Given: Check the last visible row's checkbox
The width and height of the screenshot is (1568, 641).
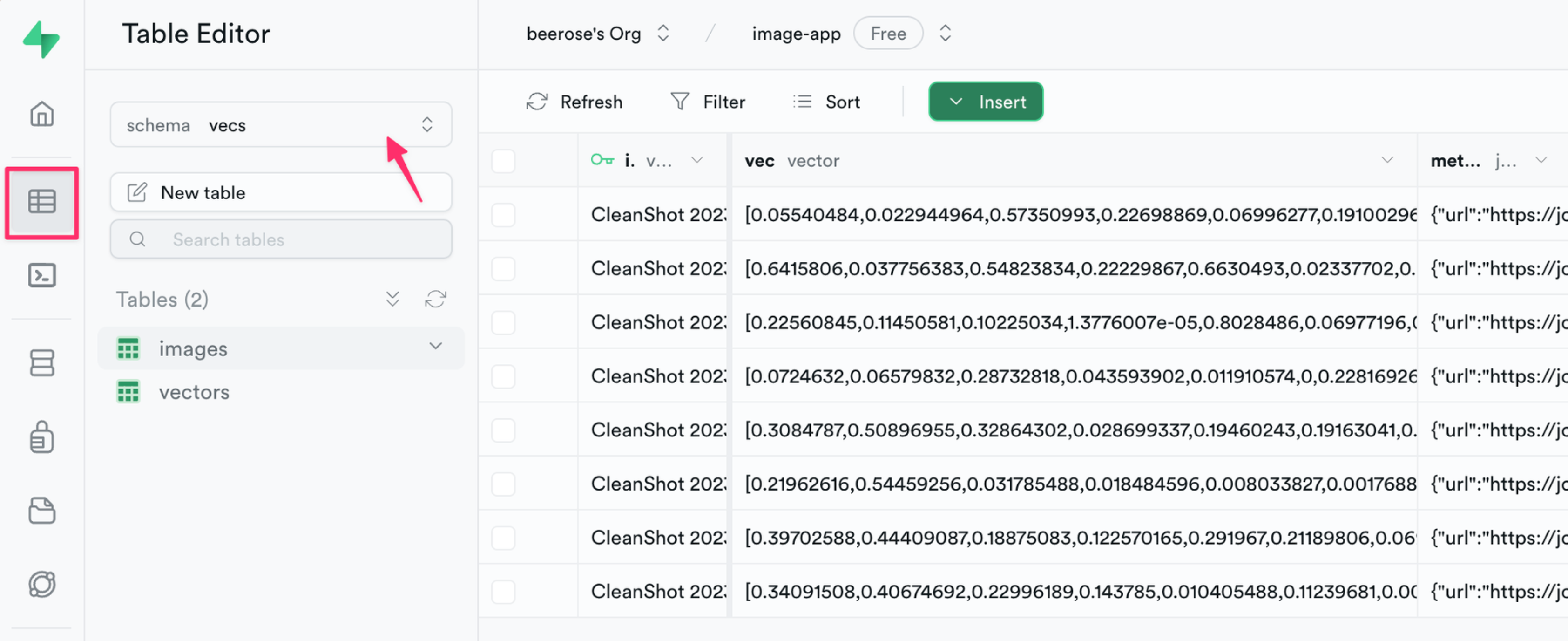Looking at the screenshot, I should coord(503,591).
